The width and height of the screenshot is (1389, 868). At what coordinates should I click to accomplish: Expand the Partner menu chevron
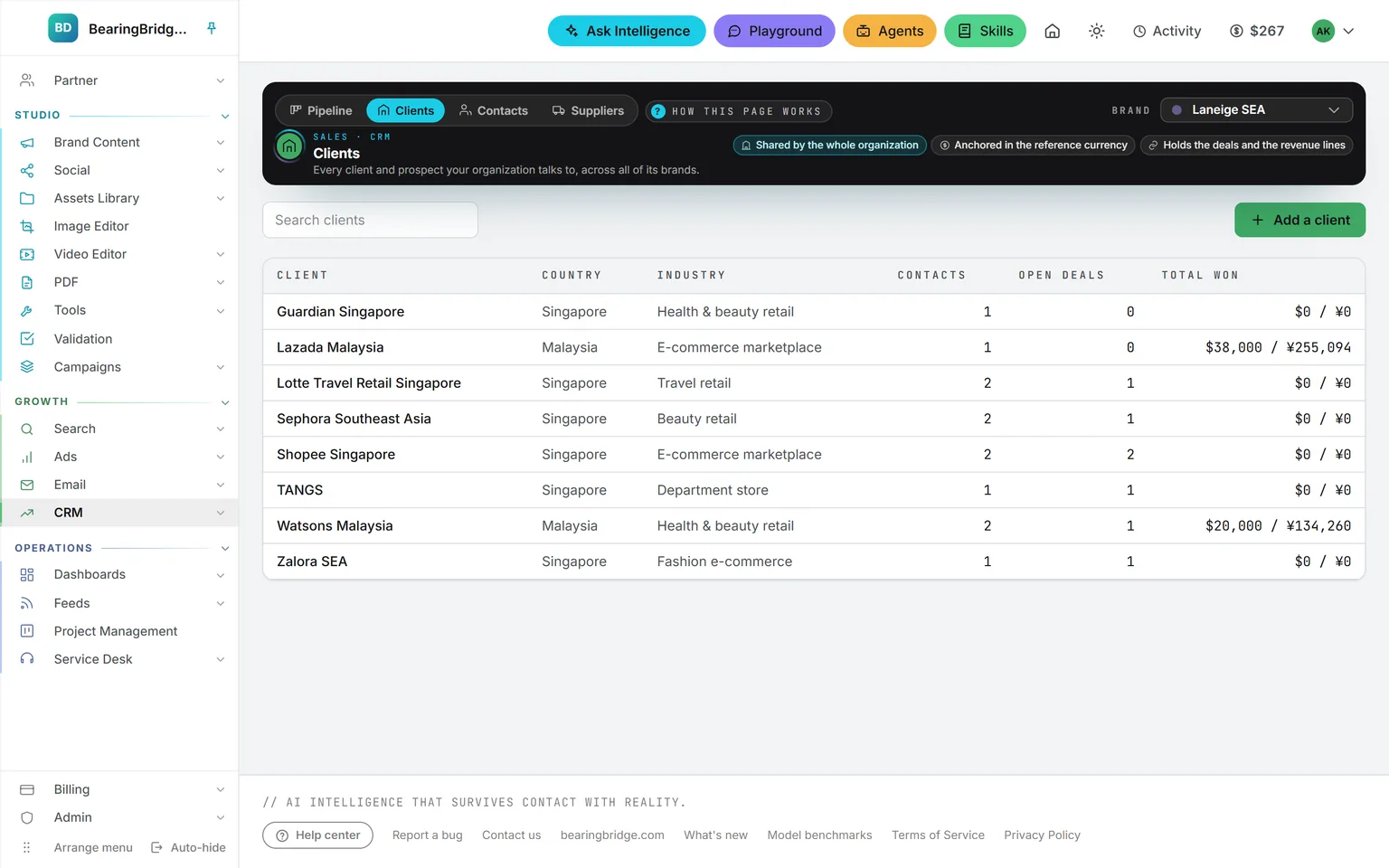(221, 80)
